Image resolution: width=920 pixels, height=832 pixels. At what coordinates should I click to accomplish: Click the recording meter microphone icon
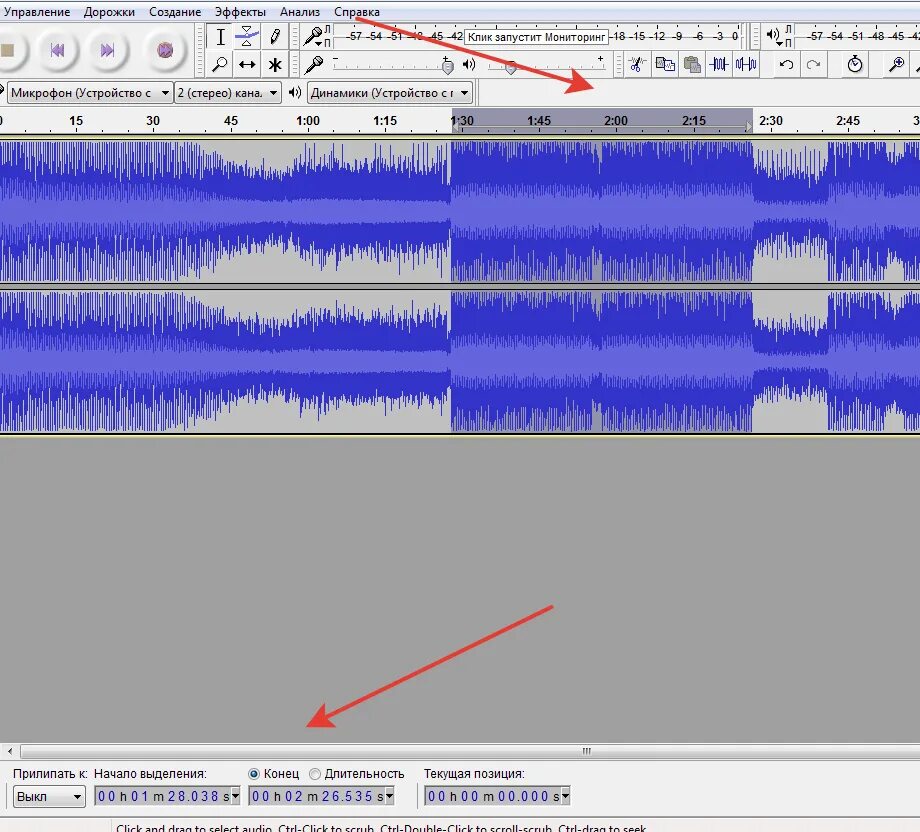coord(312,36)
